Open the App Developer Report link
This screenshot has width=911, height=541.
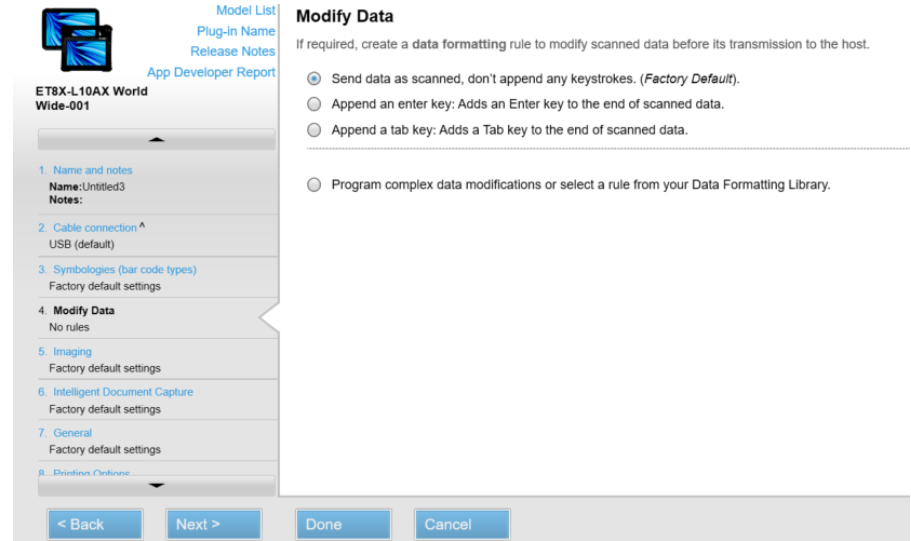coord(211,72)
